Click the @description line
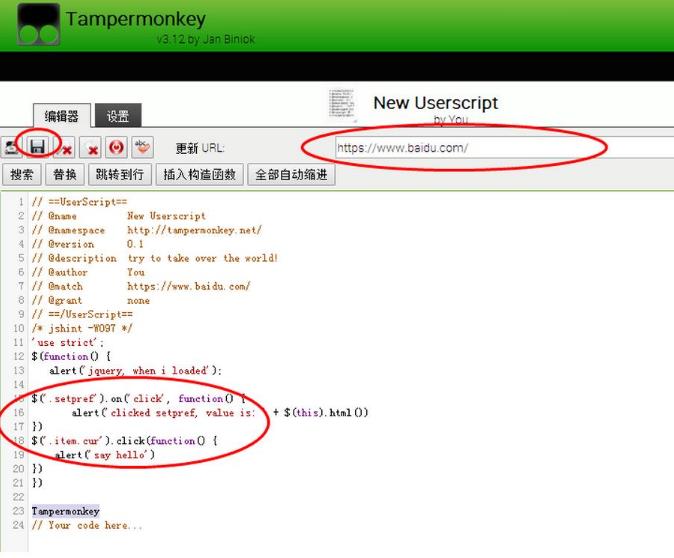Image resolution: width=674 pixels, height=558 pixels. (154, 258)
